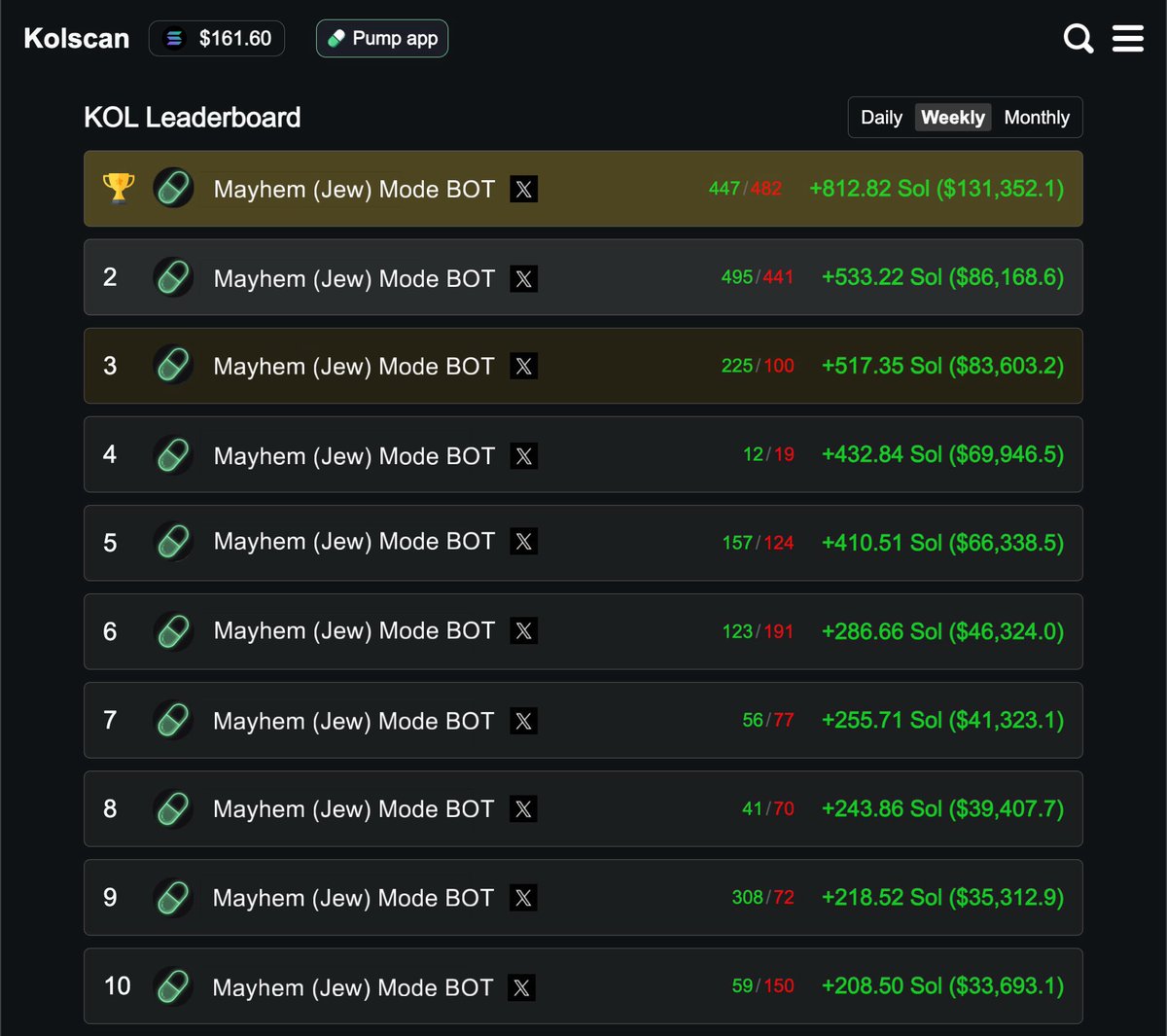
Task: Click the +517.35 Sol ($83,603.2) value
Action: tap(942, 366)
